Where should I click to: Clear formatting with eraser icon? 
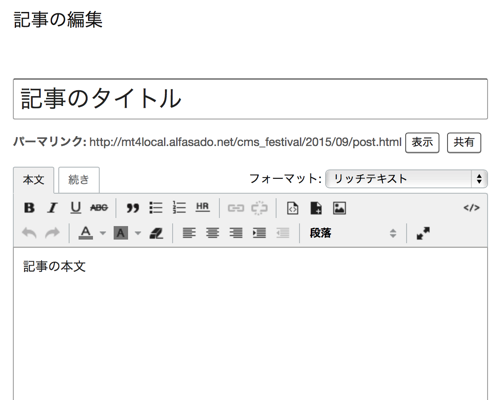coord(156,233)
